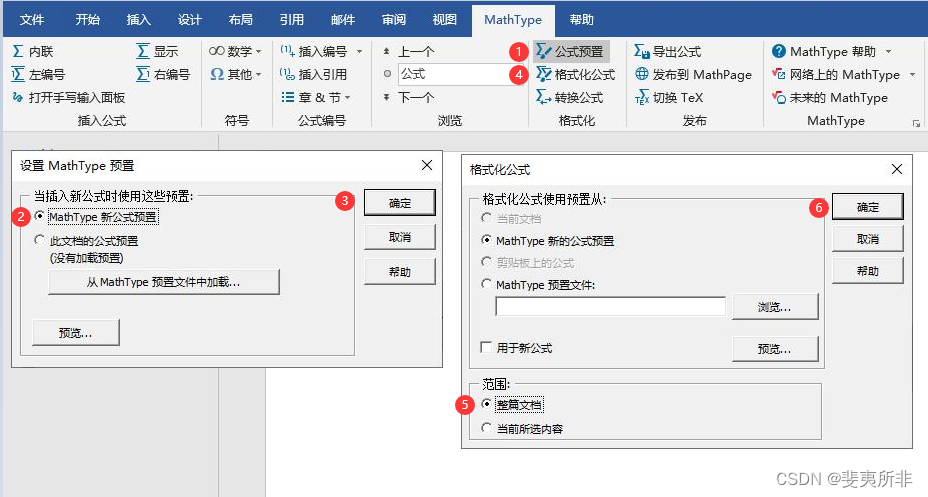Open the 章 & 节 dropdown
928x497 pixels.
pos(316,98)
